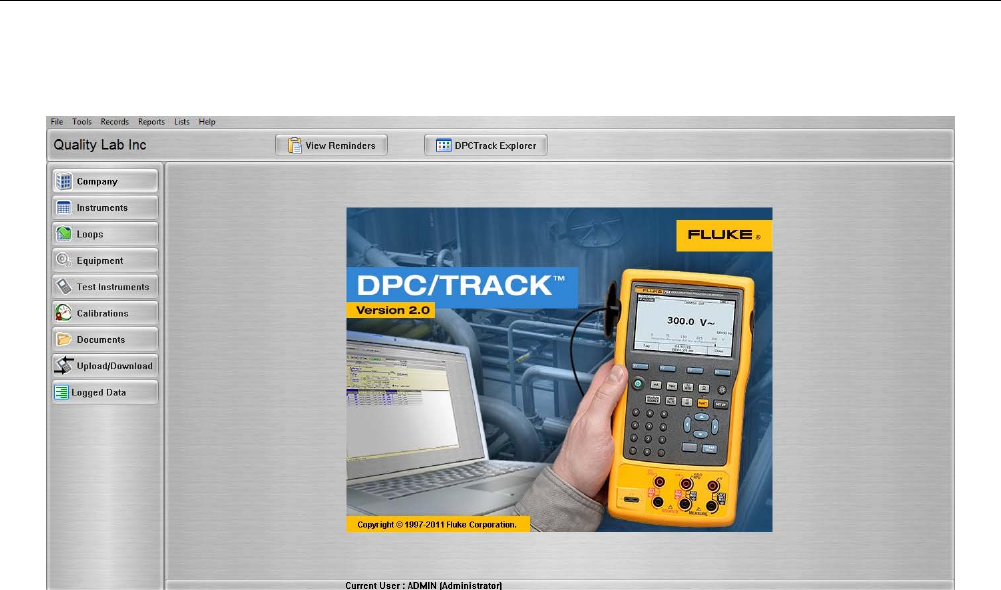
Task: Click the Current User ADMIN status text
Action: coord(423,585)
